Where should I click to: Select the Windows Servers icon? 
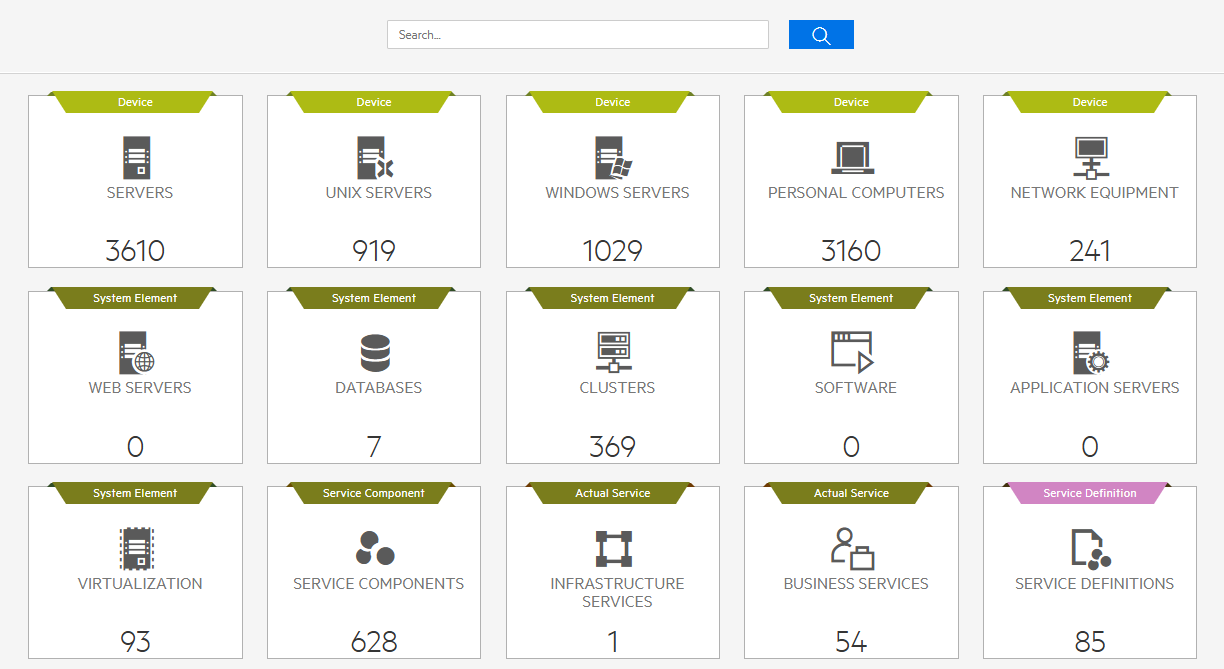click(x=613, y=158)
